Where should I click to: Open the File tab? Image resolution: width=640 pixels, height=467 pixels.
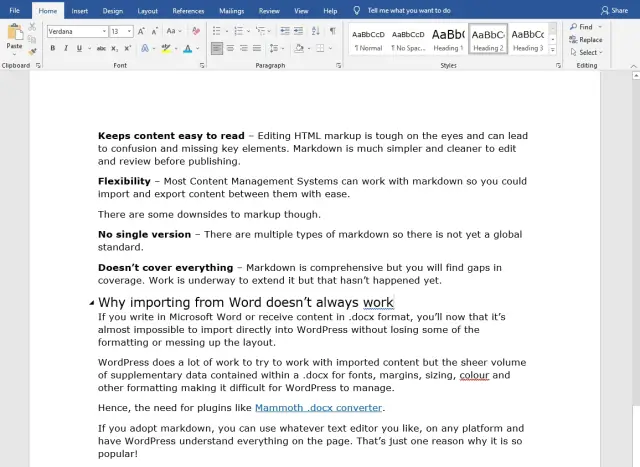point(15,11)
